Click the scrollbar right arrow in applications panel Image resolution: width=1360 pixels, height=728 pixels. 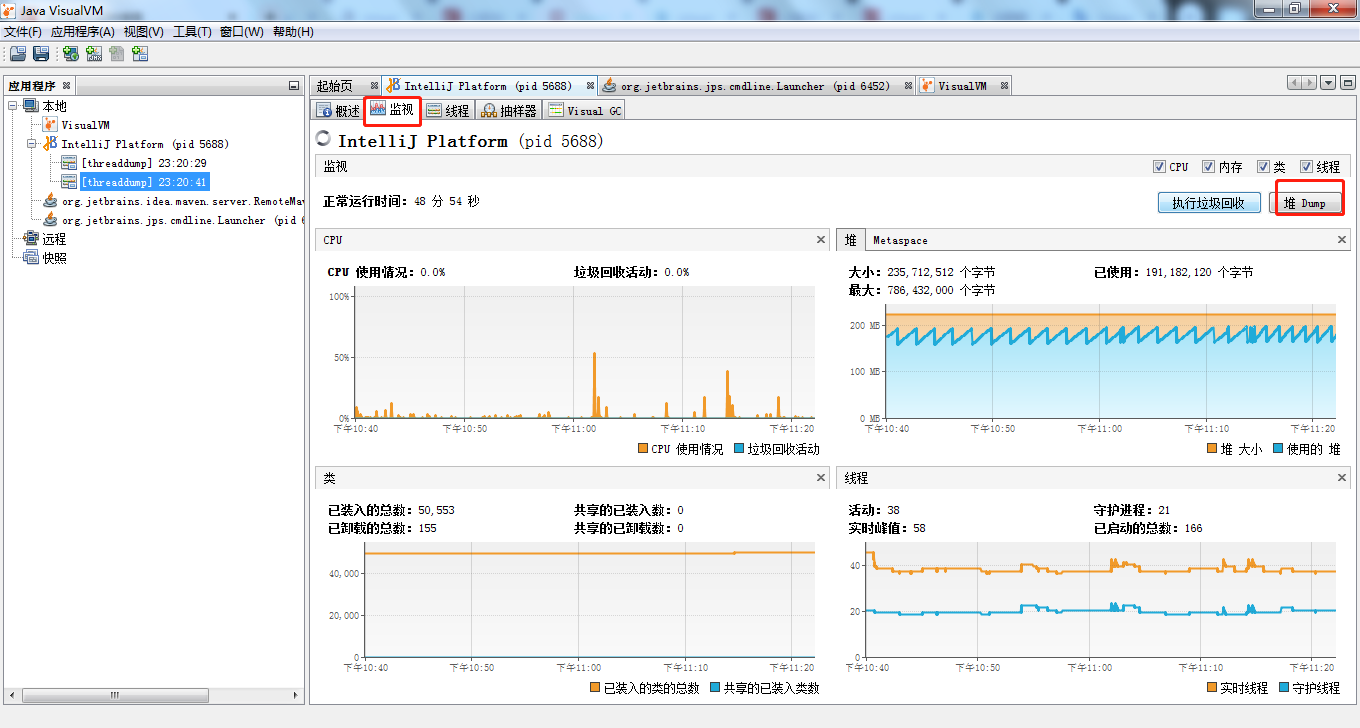click(295, 694)
